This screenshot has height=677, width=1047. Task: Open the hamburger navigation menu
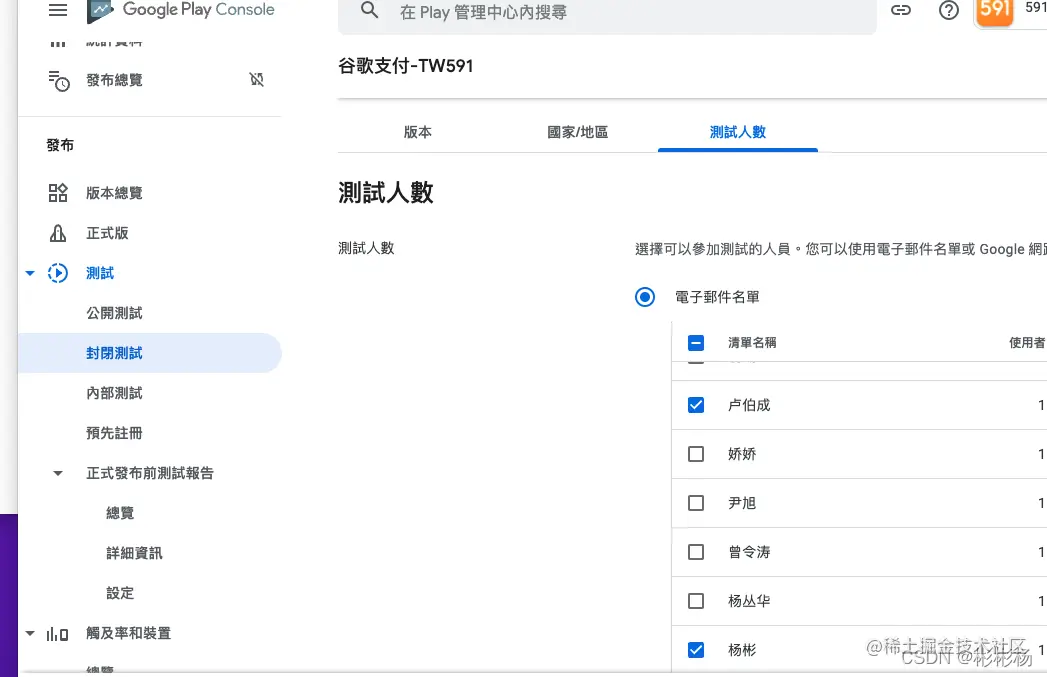[x=58, y=10]
